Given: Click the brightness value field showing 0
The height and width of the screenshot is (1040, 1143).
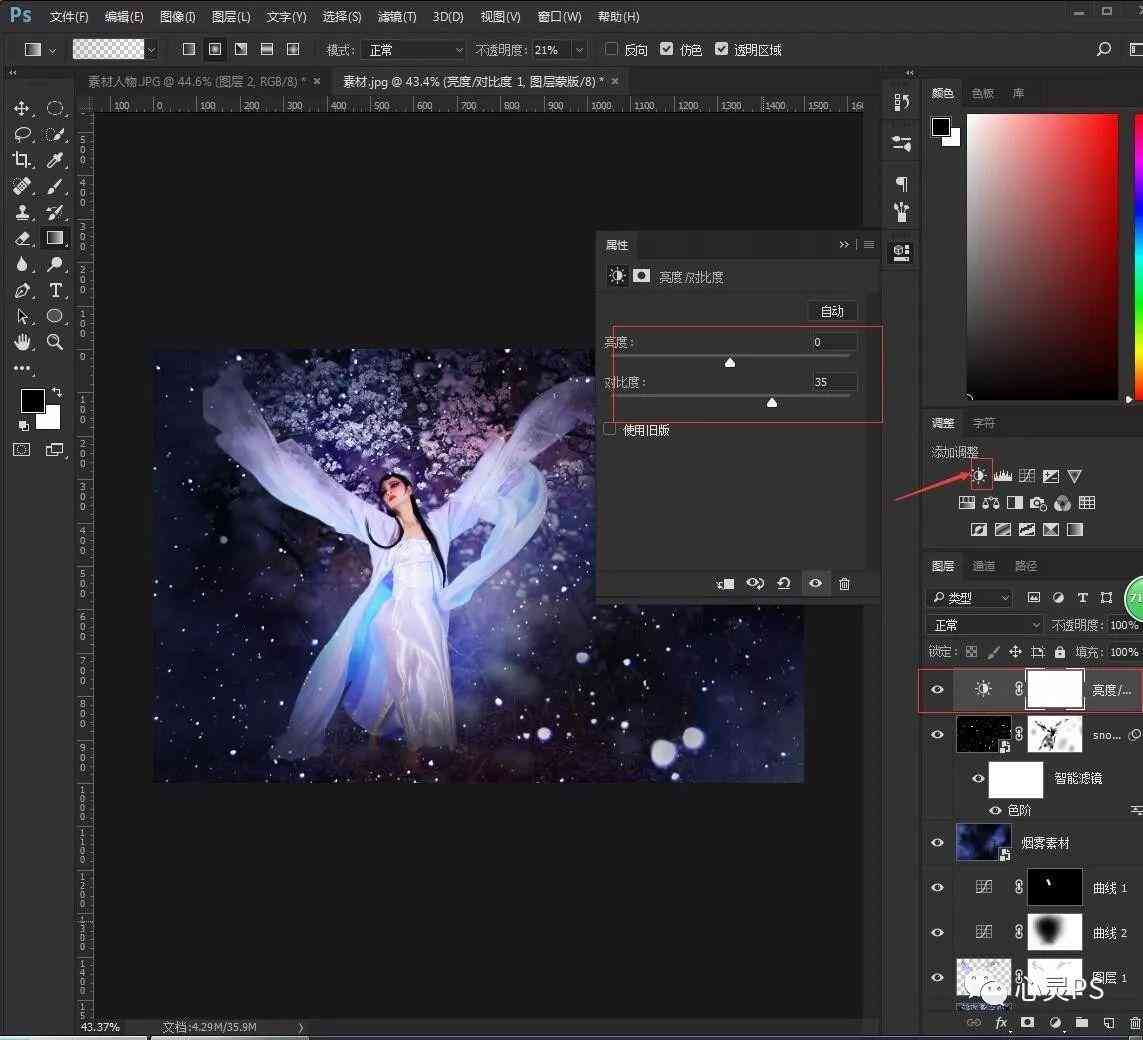Looking at the screenshot, I should click(x=833, y=342).
